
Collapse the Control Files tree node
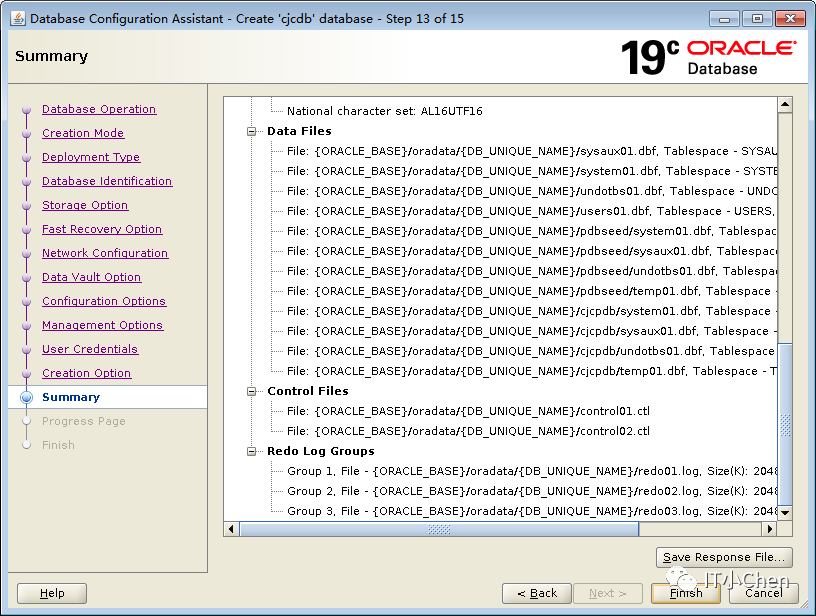coord(252,391)
